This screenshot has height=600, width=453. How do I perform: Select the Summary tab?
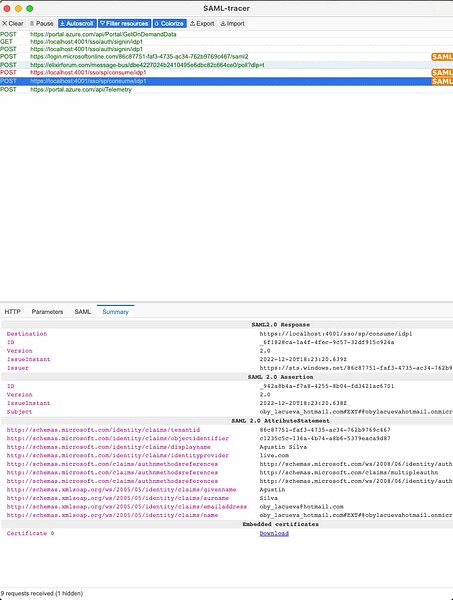point(115,312)
